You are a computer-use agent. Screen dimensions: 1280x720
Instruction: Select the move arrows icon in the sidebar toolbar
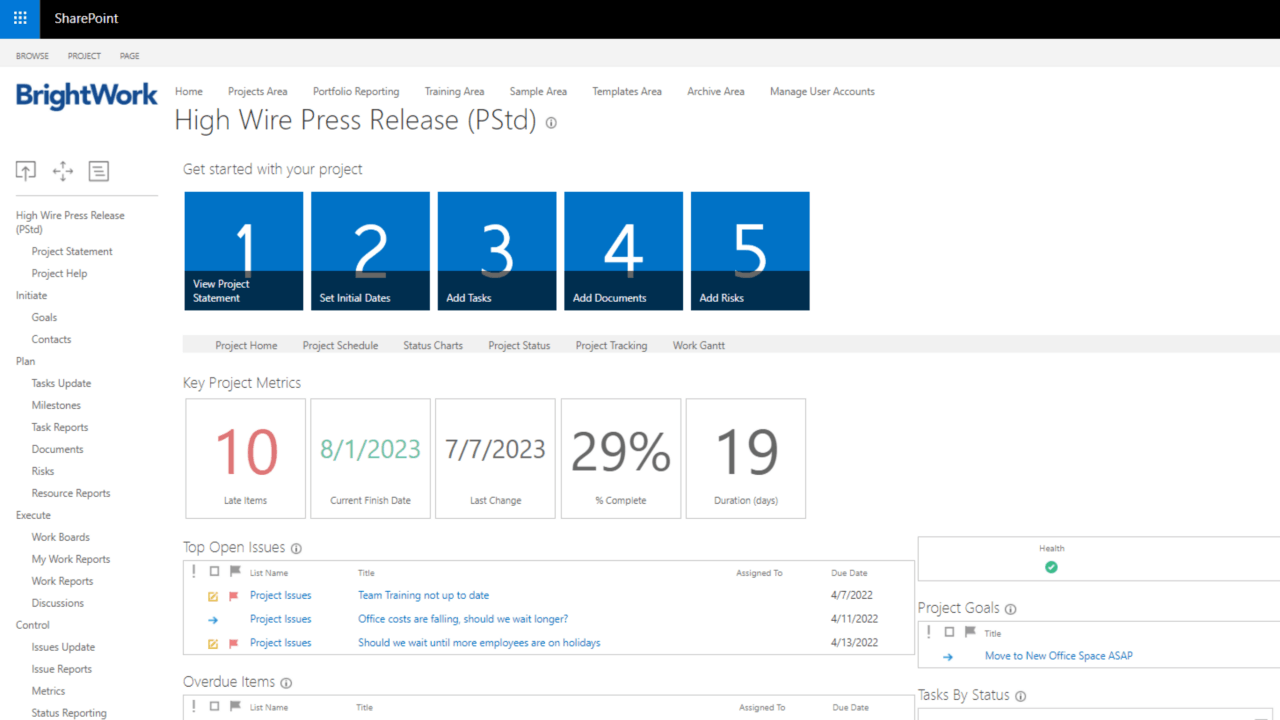(62, 170)
